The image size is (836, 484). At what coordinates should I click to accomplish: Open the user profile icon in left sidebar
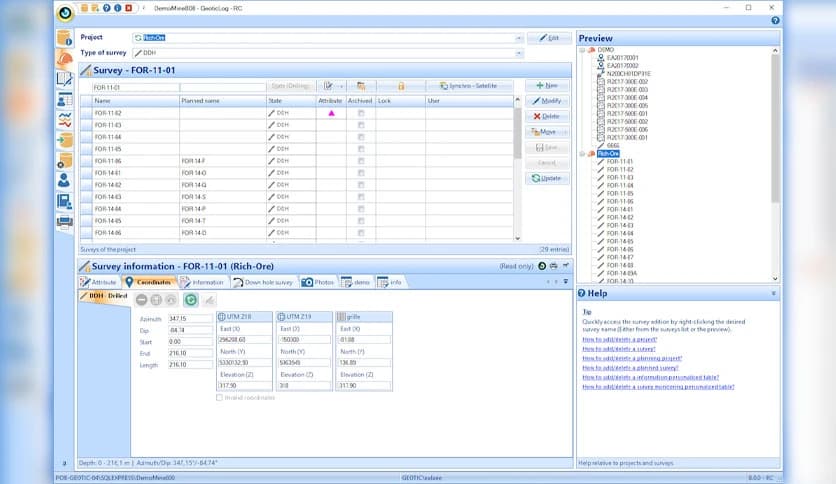(x=64, y=180)
